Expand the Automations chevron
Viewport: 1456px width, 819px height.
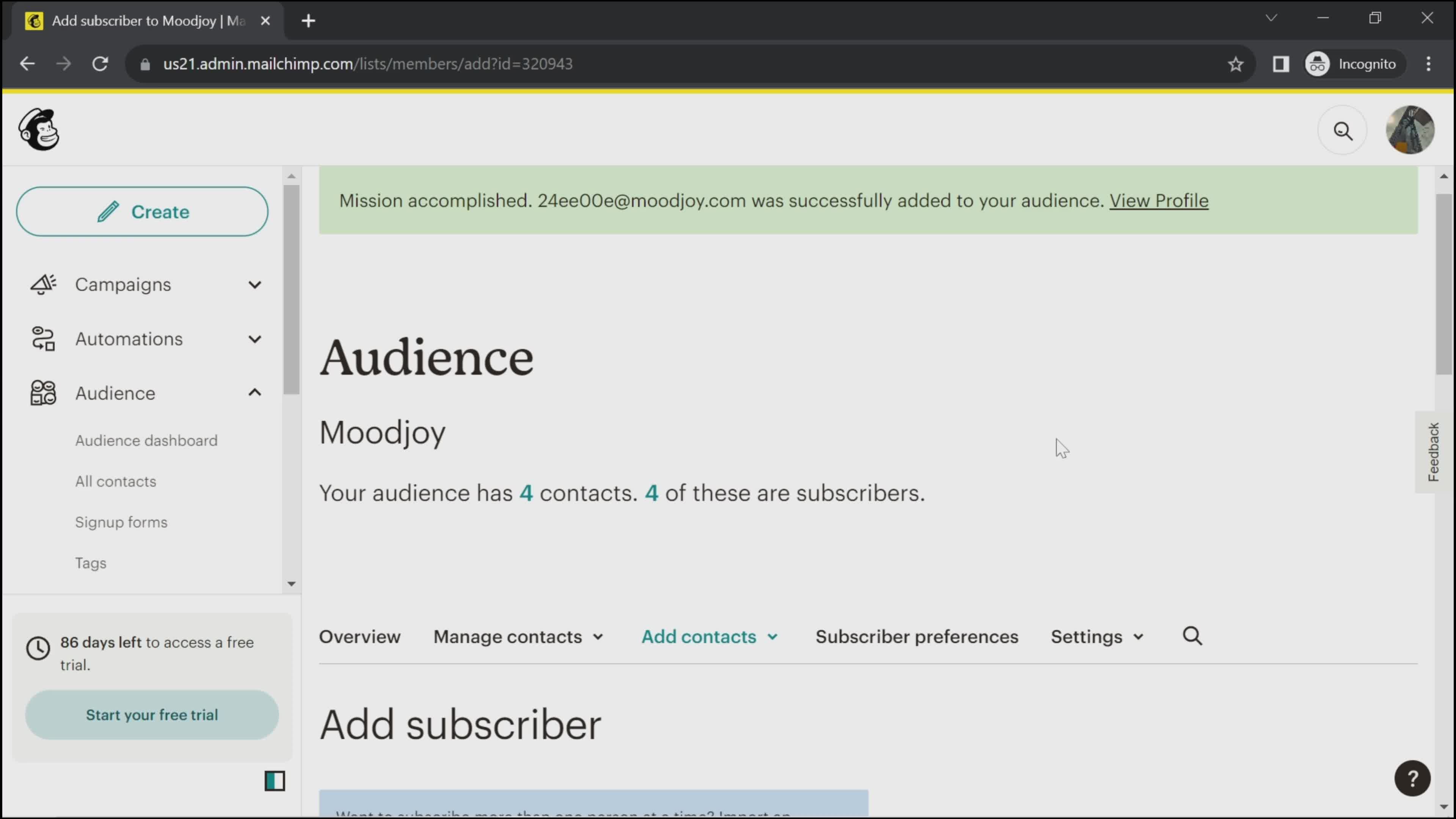point(255,339)
